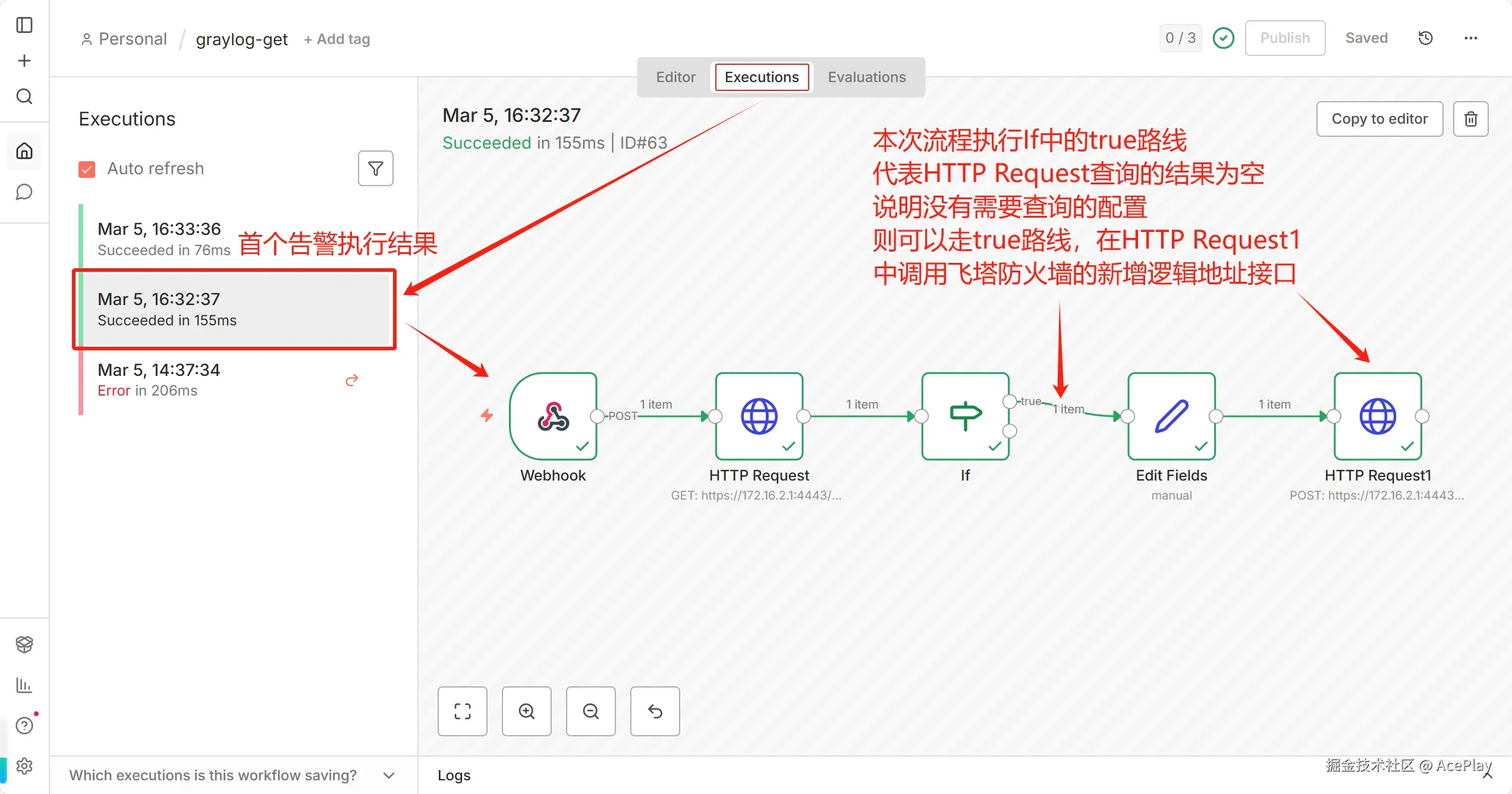This screenshot has width=1512, height=794.
Task: Open the three-dots workflow menu
Action: coord(1470,38)
